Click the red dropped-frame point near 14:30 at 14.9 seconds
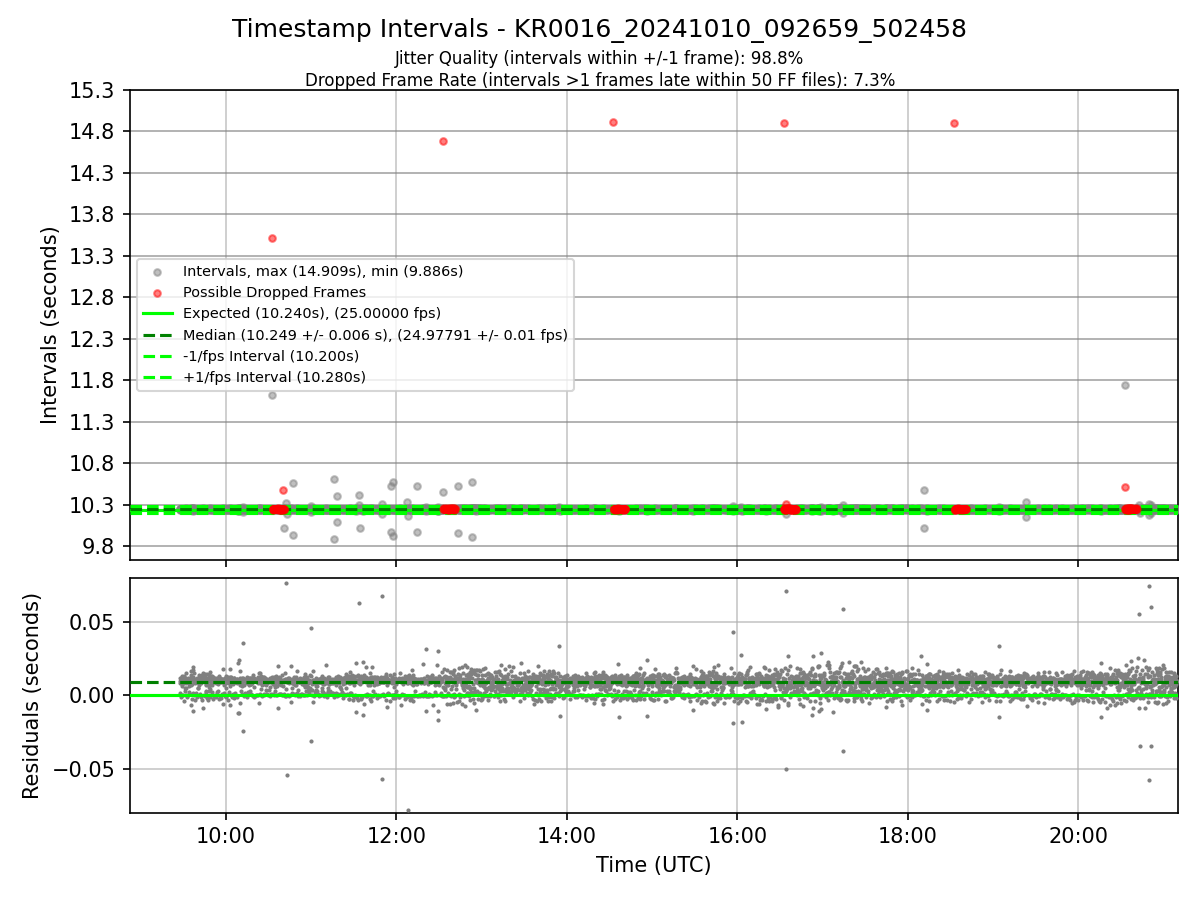 click(613, 122)
